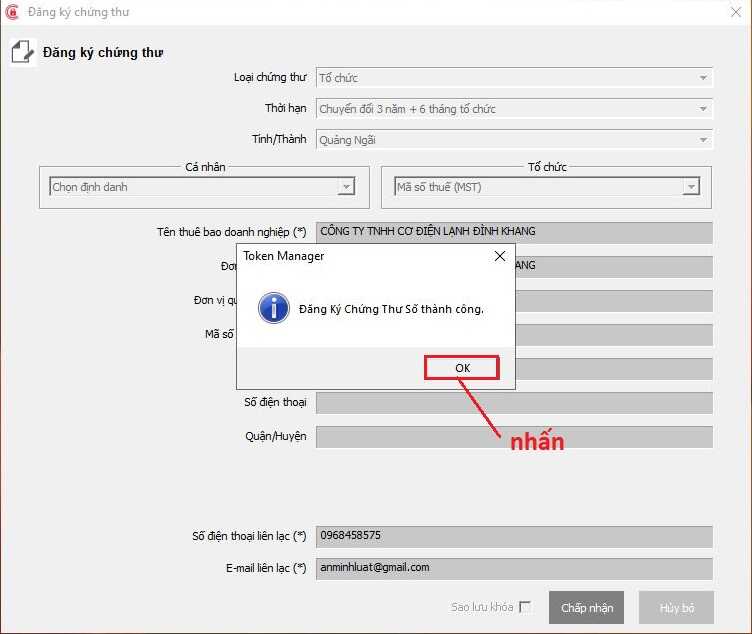This screenshot has width=752, height=634.
Task: Toggle the Sao lưu khóa checkbox
Action: tap(525, 607)
